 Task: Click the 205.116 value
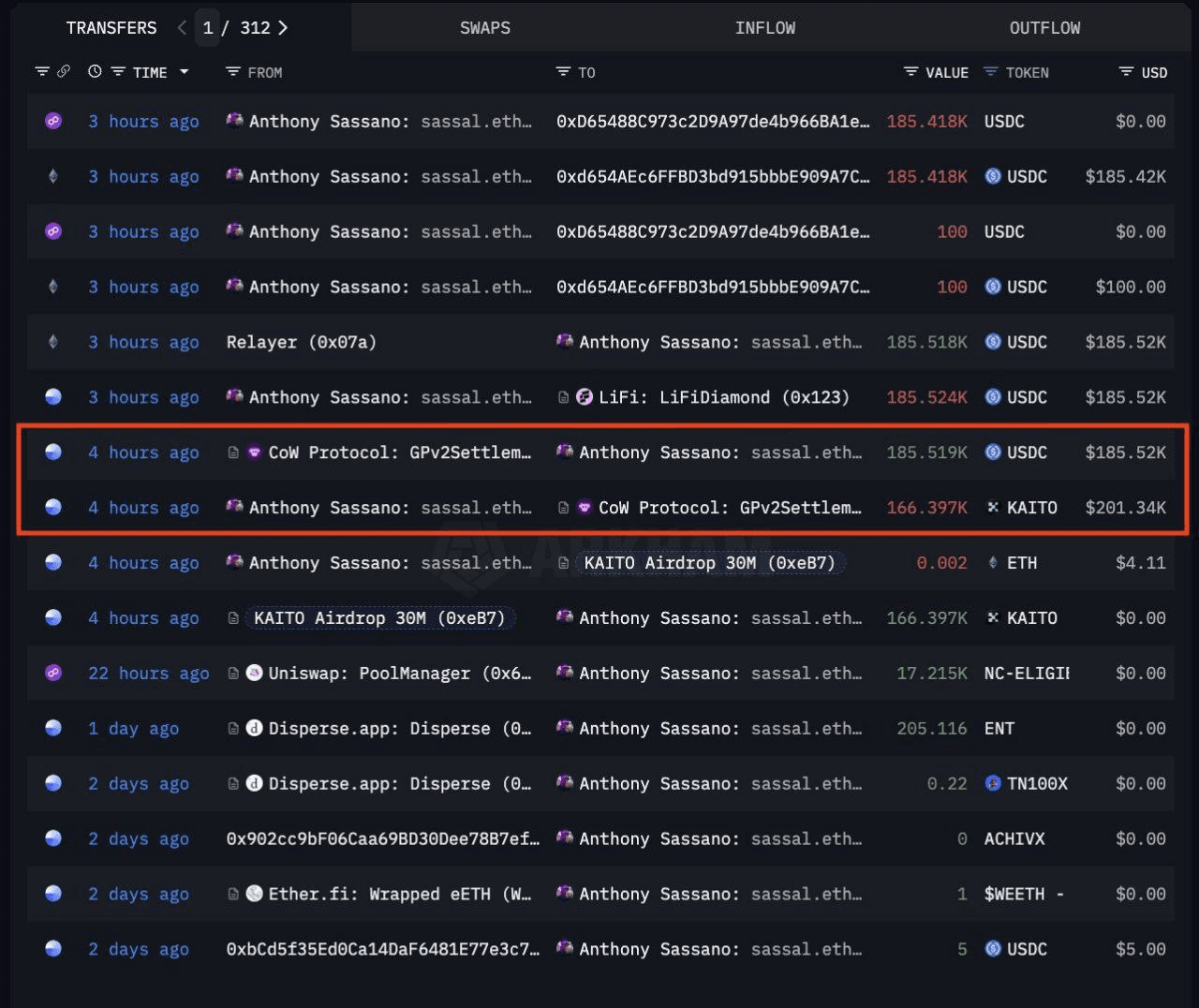(932, 729)
